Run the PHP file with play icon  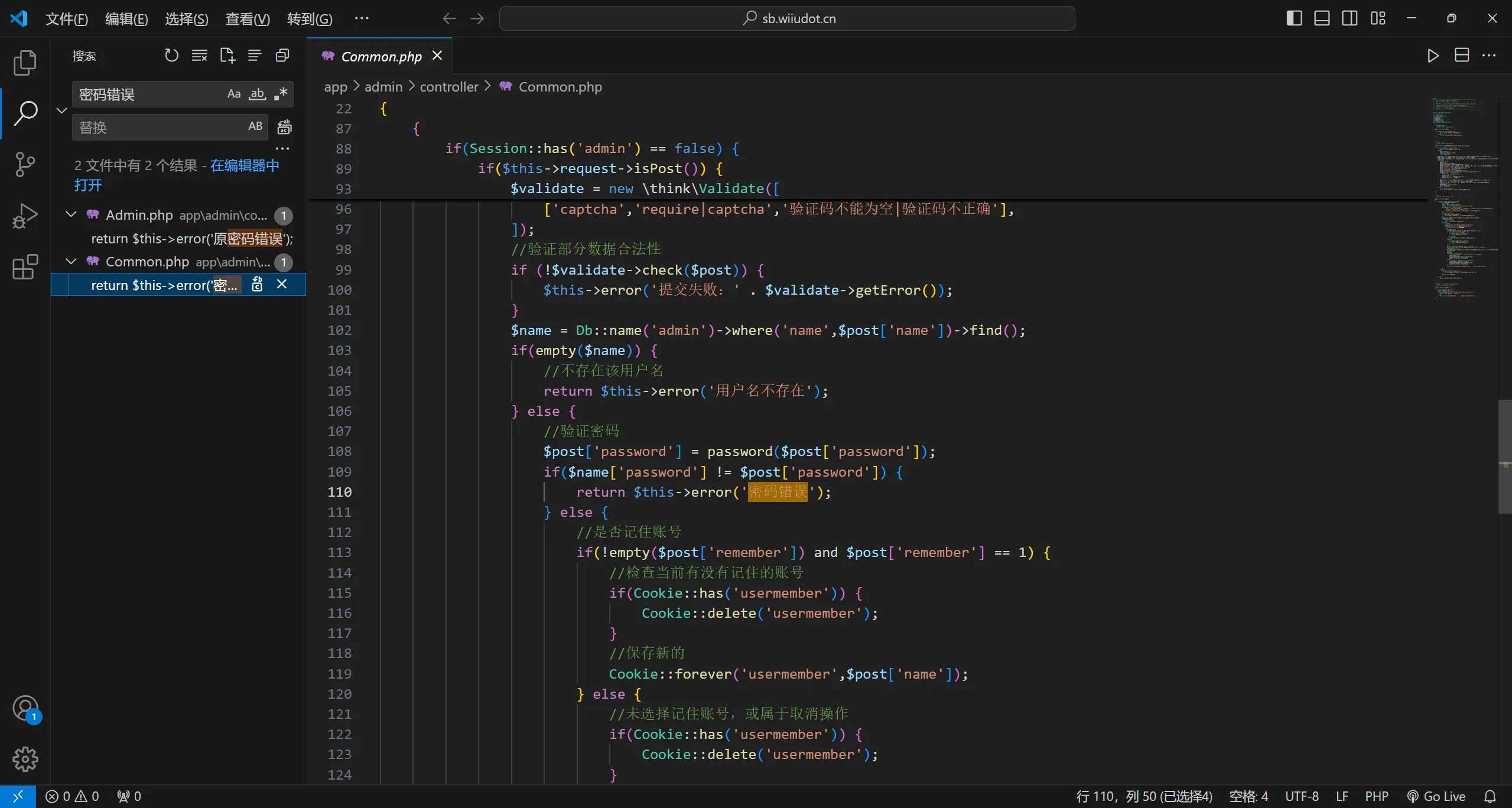(x=1433, y=56)
